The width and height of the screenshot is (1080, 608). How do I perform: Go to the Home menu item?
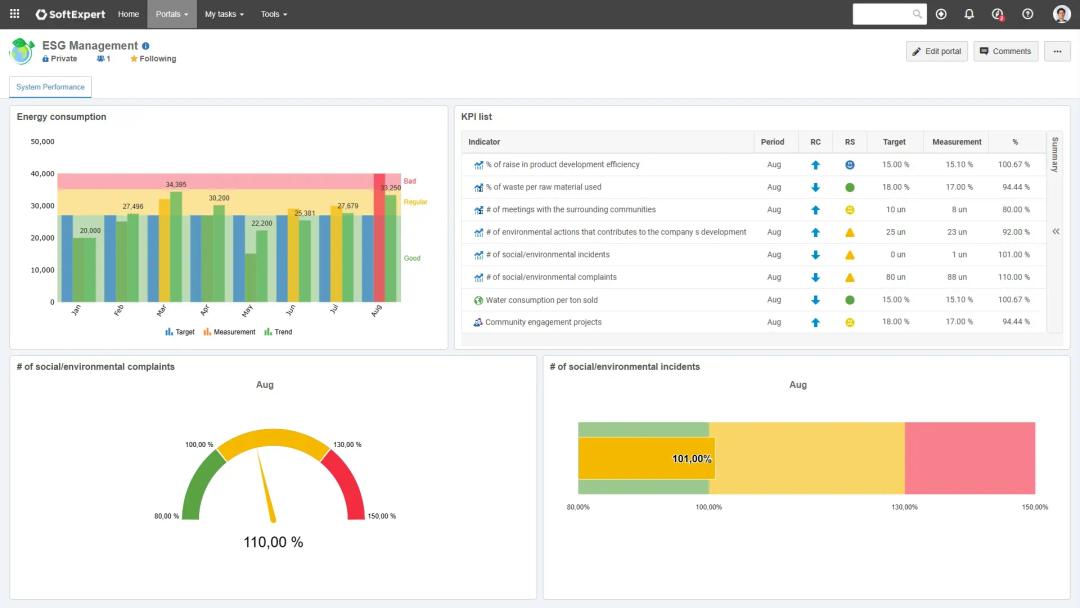(x=128, y=14)
